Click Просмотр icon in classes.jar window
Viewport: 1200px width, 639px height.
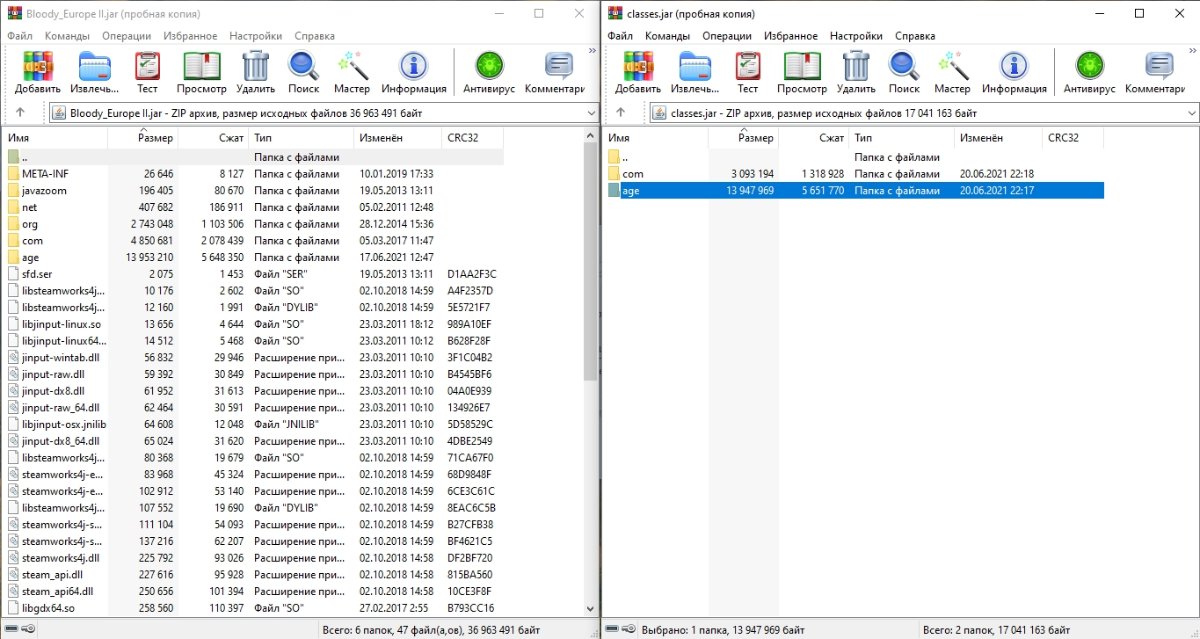pyautogui.click(x=802, y=65)
